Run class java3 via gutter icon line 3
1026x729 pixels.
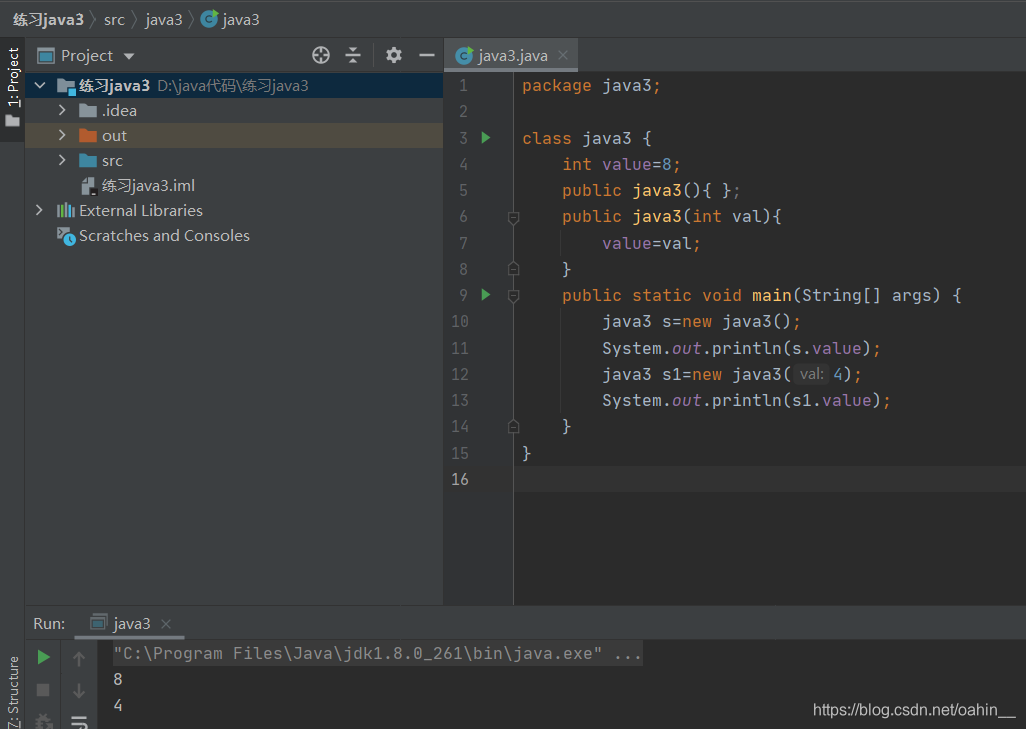[x=486, y=137]
